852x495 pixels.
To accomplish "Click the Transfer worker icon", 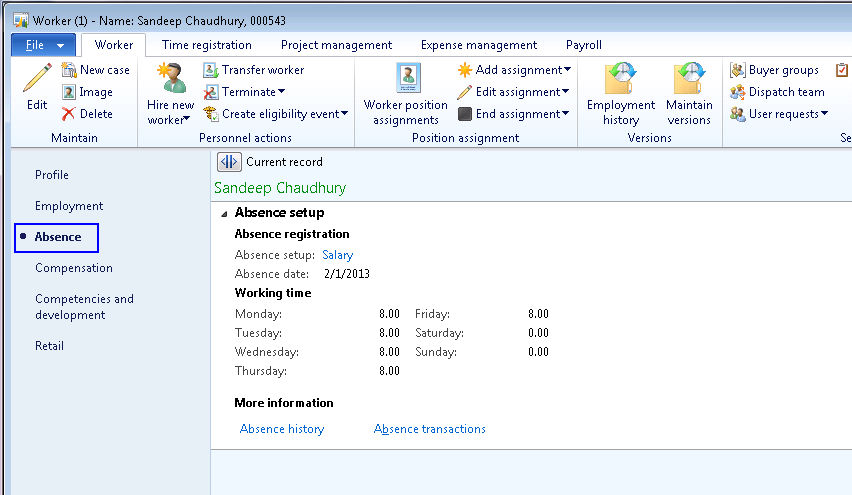I will coord(211,70).
